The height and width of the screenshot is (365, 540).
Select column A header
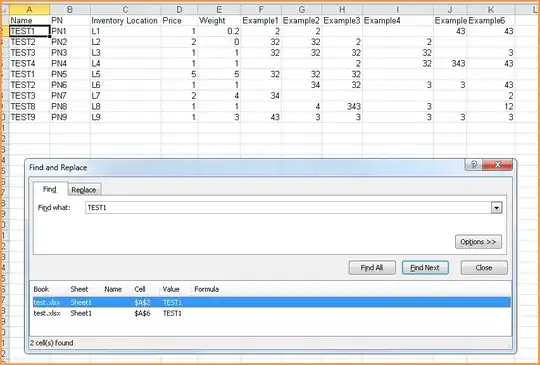[29, 10]
